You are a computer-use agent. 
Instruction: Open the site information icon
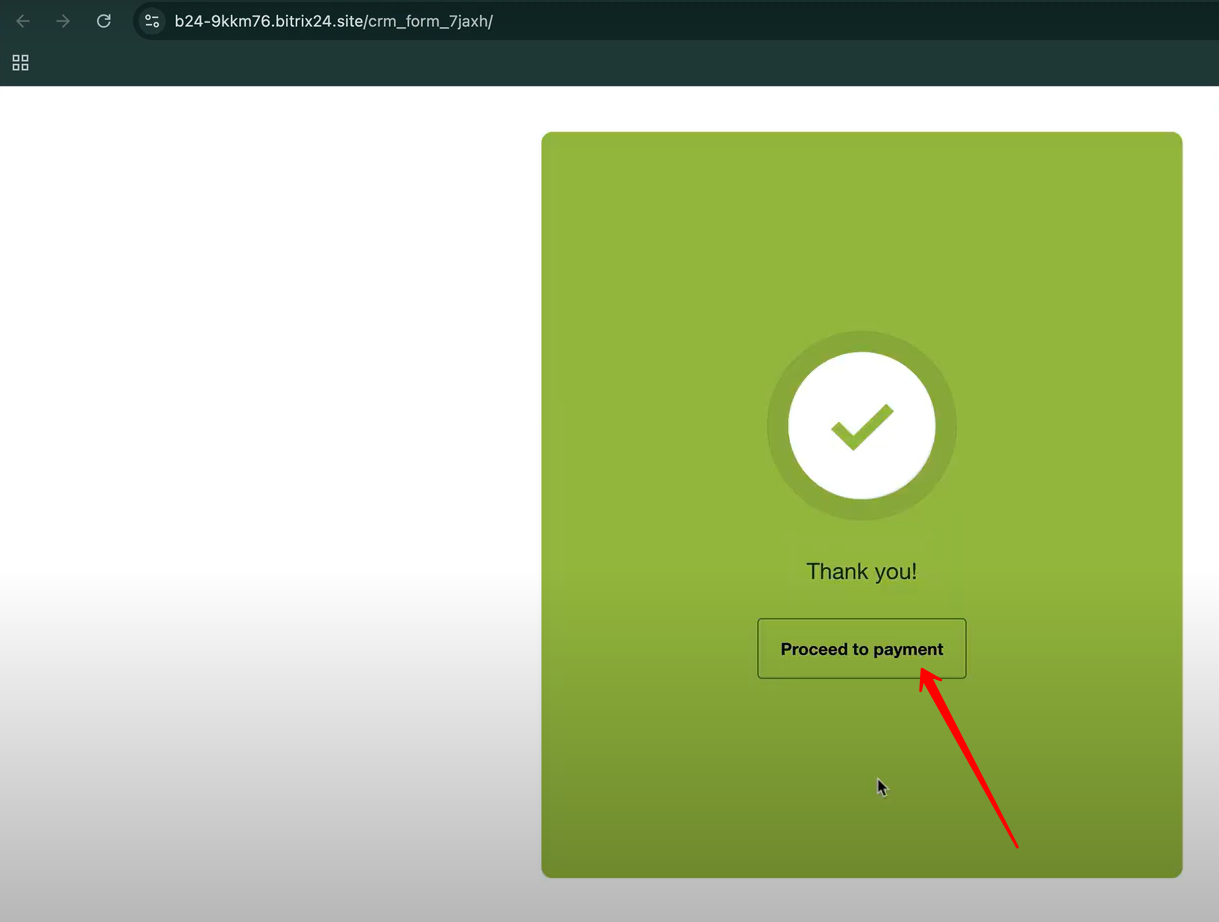coord(152,21)
